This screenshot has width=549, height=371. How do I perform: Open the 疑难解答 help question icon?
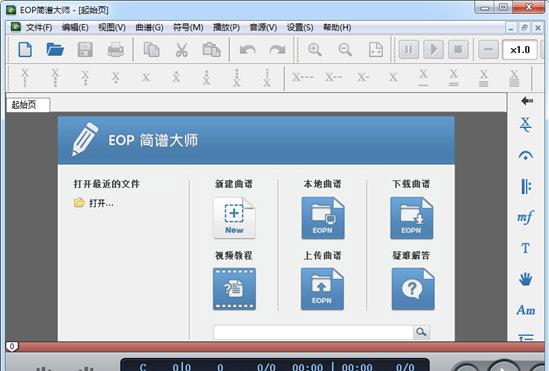point(413,289)
